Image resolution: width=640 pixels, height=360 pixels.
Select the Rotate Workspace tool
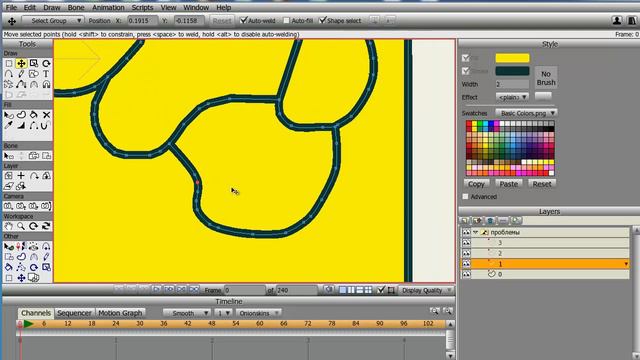(x=34, y=226)
